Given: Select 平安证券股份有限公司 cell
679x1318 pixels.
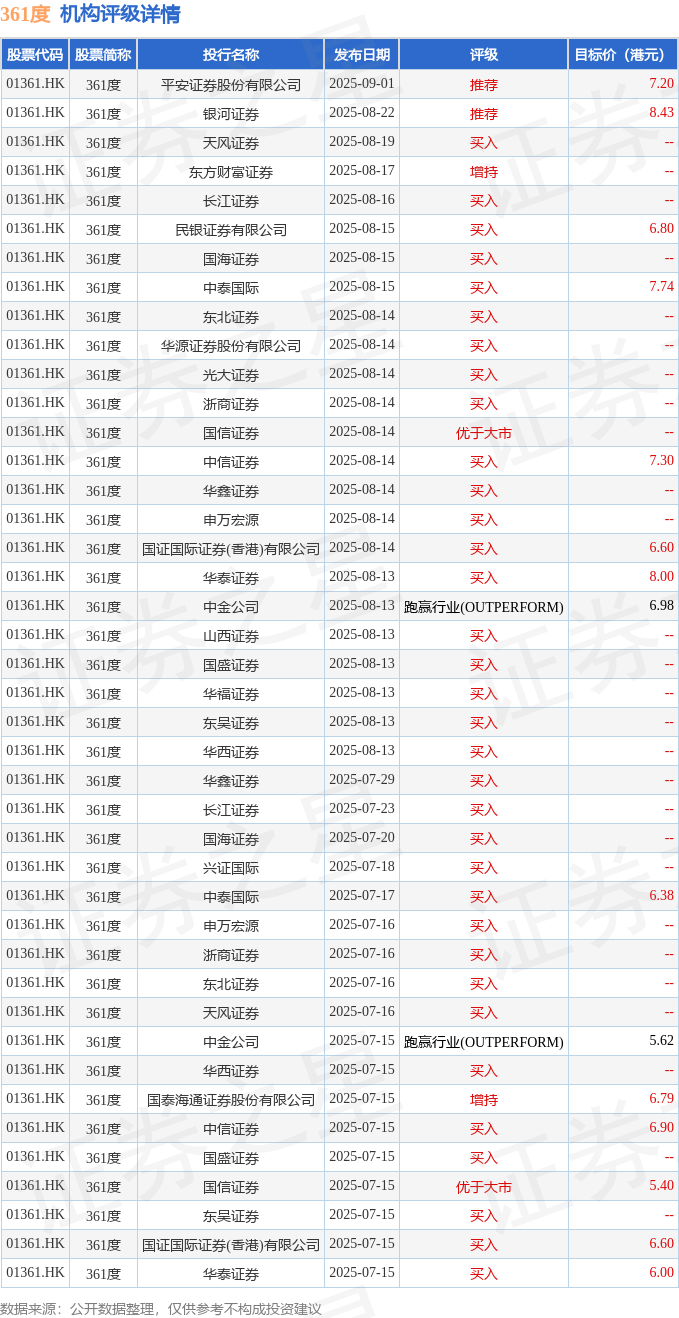Looking at the screenshot, I should [x=231, y=85].
